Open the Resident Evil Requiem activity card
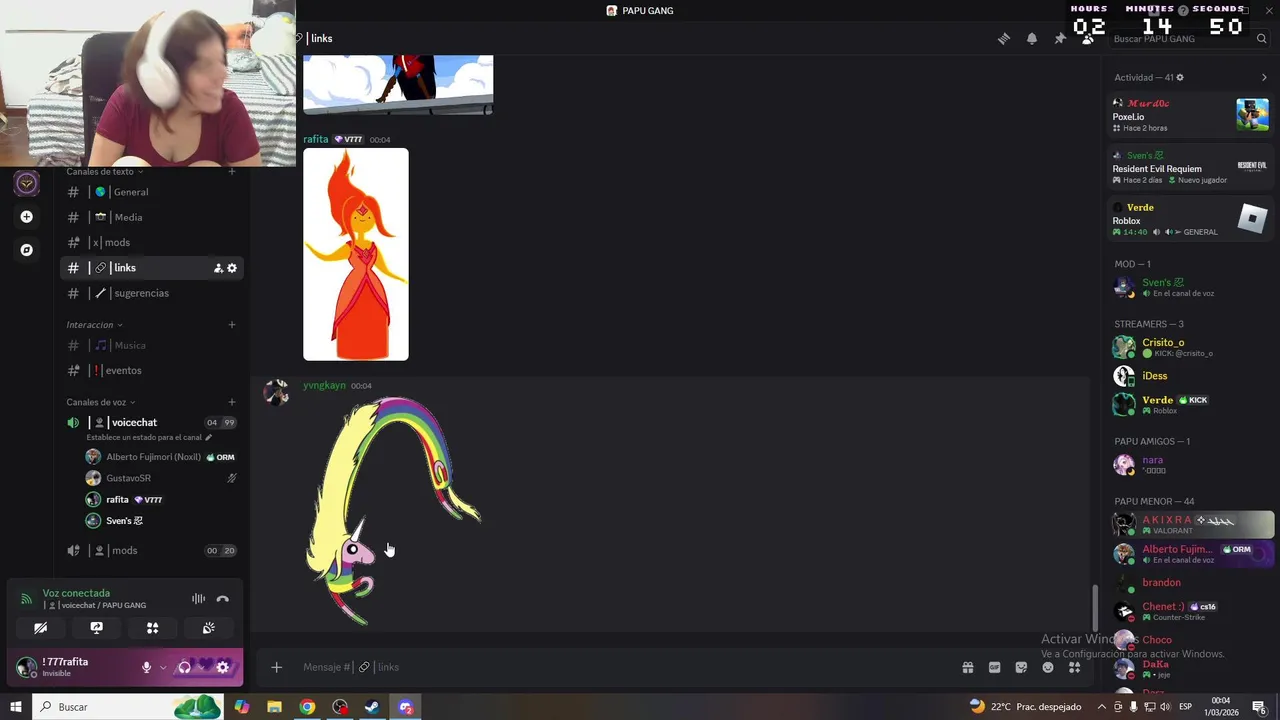The image size is (1280, 720). 1190,167
